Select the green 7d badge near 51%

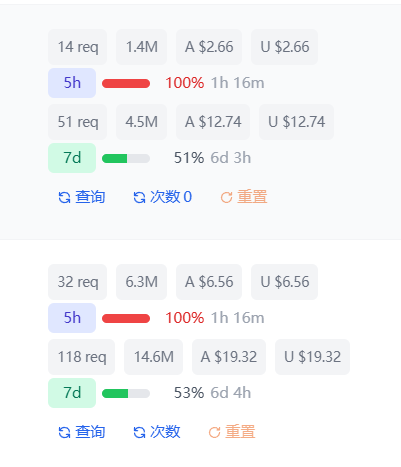point(72,158)
